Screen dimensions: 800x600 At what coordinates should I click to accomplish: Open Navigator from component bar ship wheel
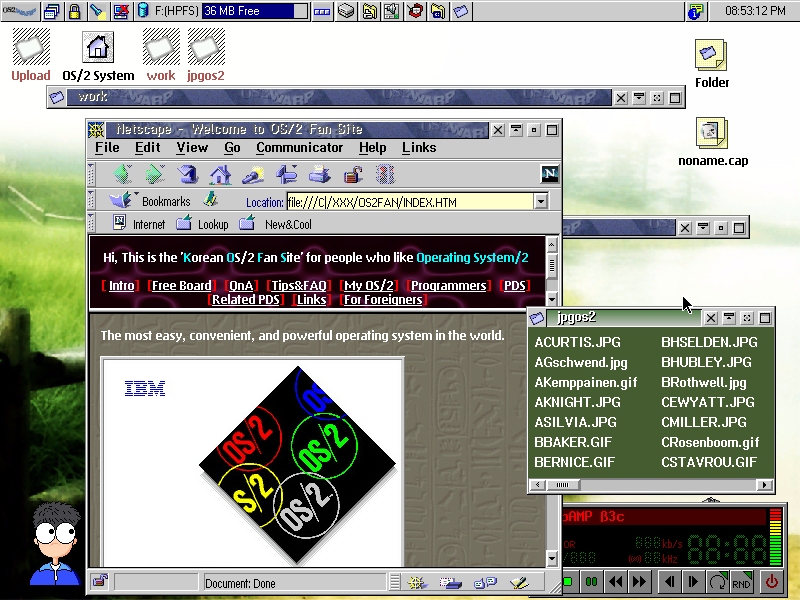[x=416, y=582]
